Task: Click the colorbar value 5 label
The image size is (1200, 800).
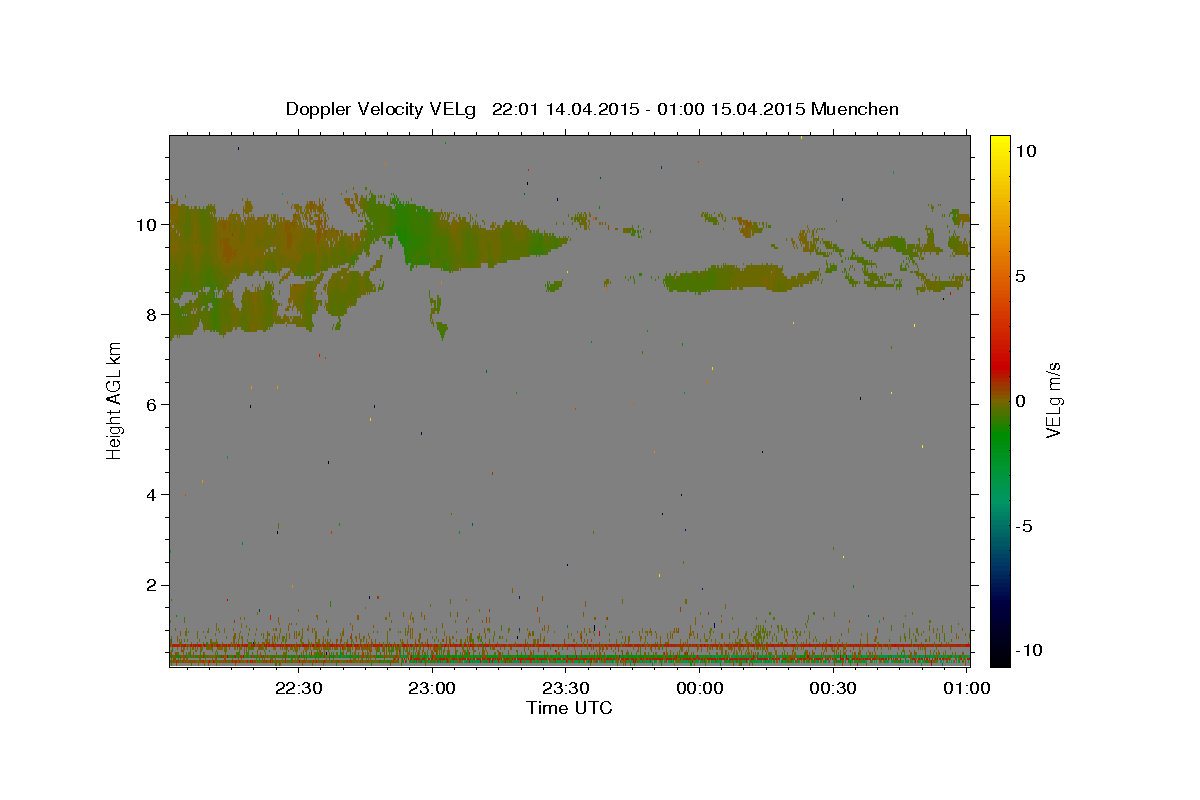Action: [1021, 276]
